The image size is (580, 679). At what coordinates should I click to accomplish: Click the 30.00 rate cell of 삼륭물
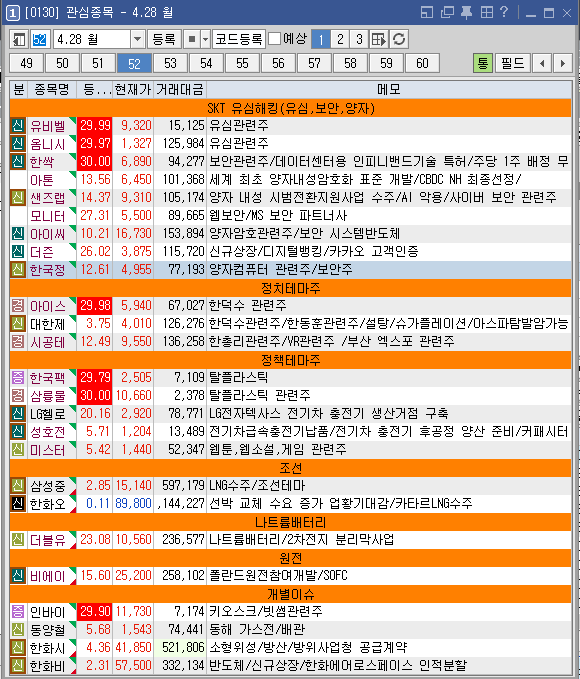(95, 395)
